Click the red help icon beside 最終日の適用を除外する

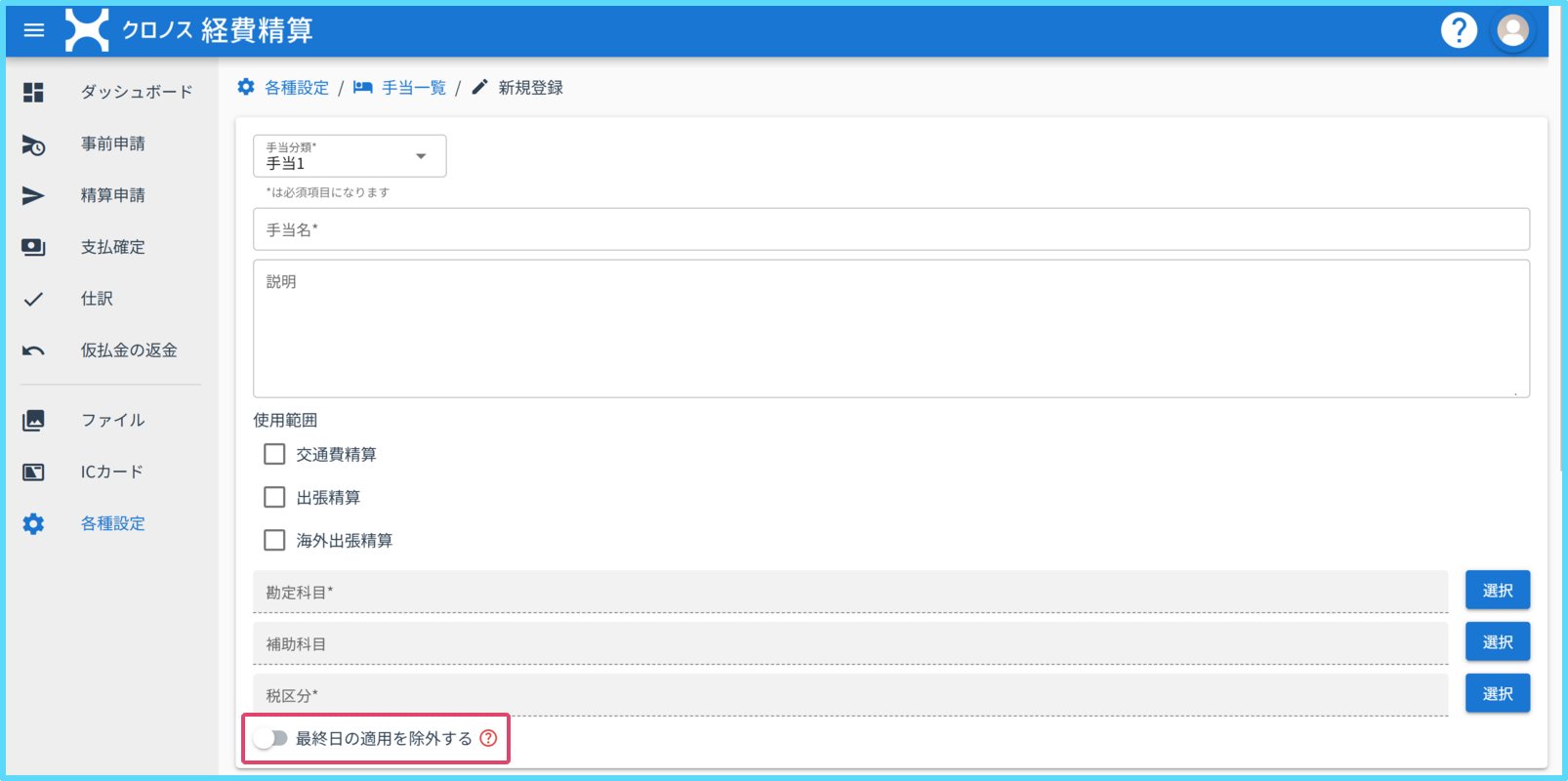[488, 738]
